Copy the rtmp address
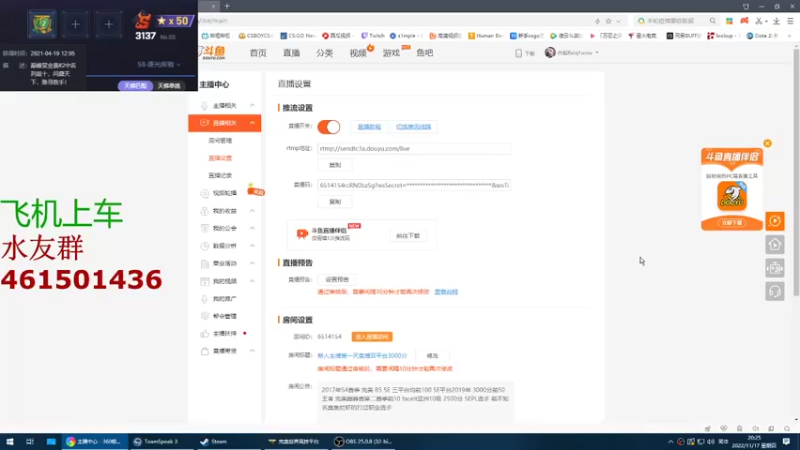Image resolution: width=800 pixels, height=450 pixels. tap(335, 165)
